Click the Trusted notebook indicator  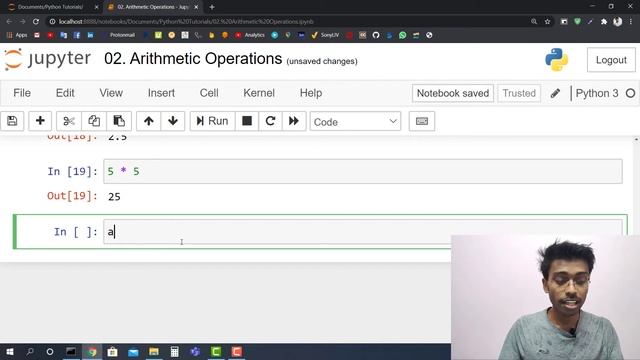tap(519, 93)
